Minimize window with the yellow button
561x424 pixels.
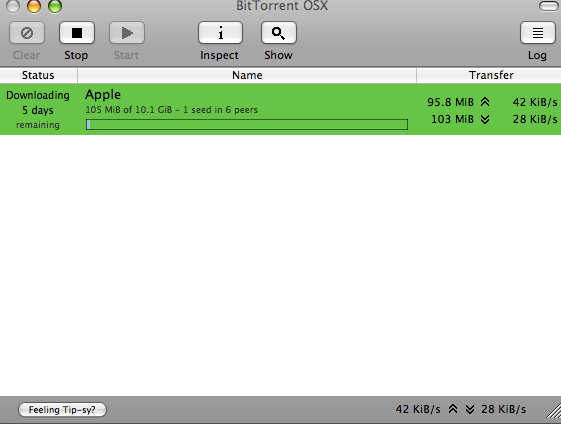click(34, 6)
